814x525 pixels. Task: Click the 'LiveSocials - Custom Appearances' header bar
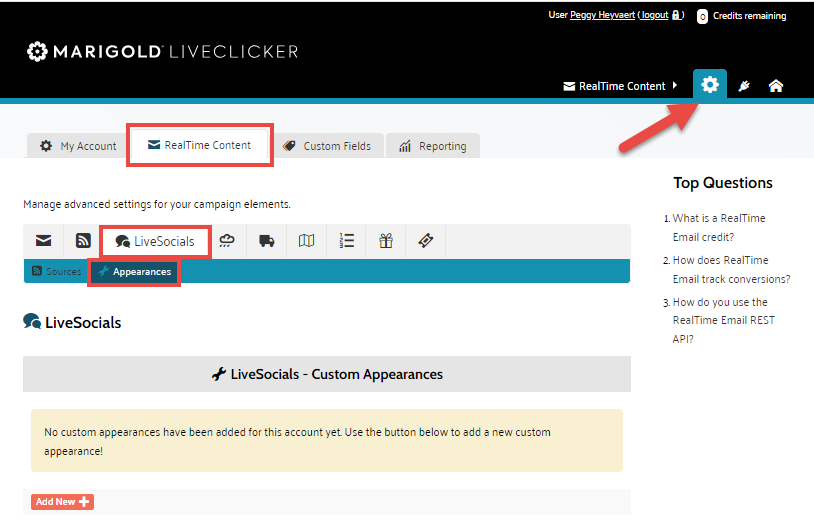click(x=327, y=374)
